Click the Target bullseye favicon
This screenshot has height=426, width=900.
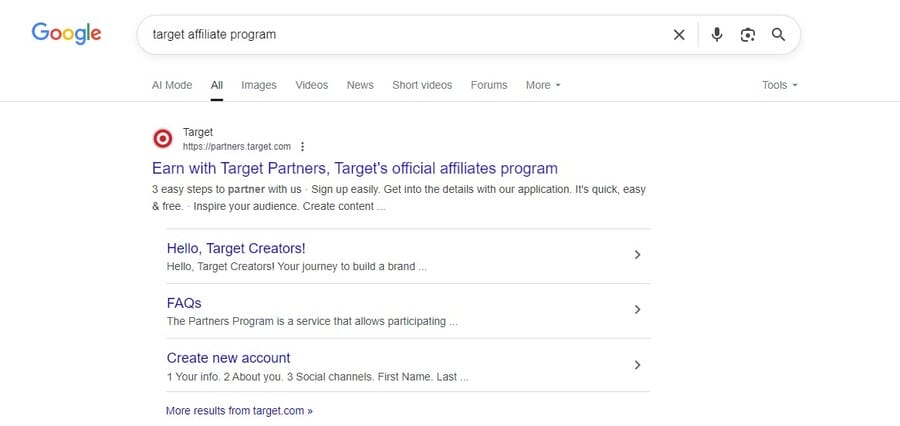pyautogui.click(x=162, y=138)
